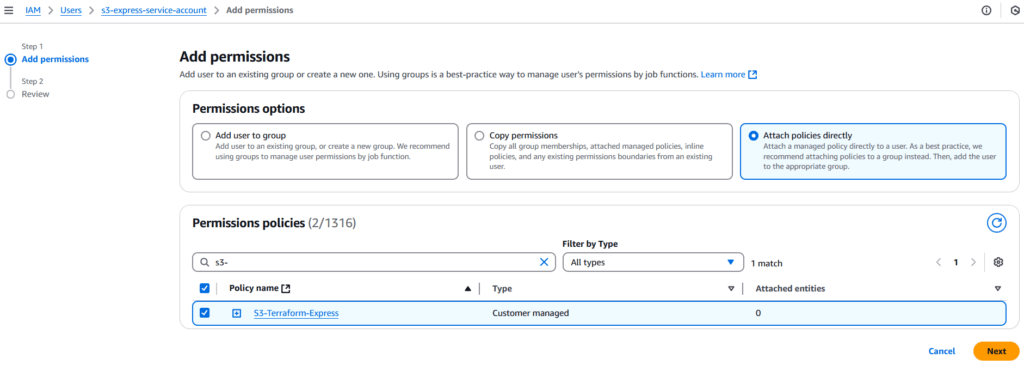Toggle the select-all policies checkbox
Image resolution: width=1024 pixels, height=383 pixels.
204,288
